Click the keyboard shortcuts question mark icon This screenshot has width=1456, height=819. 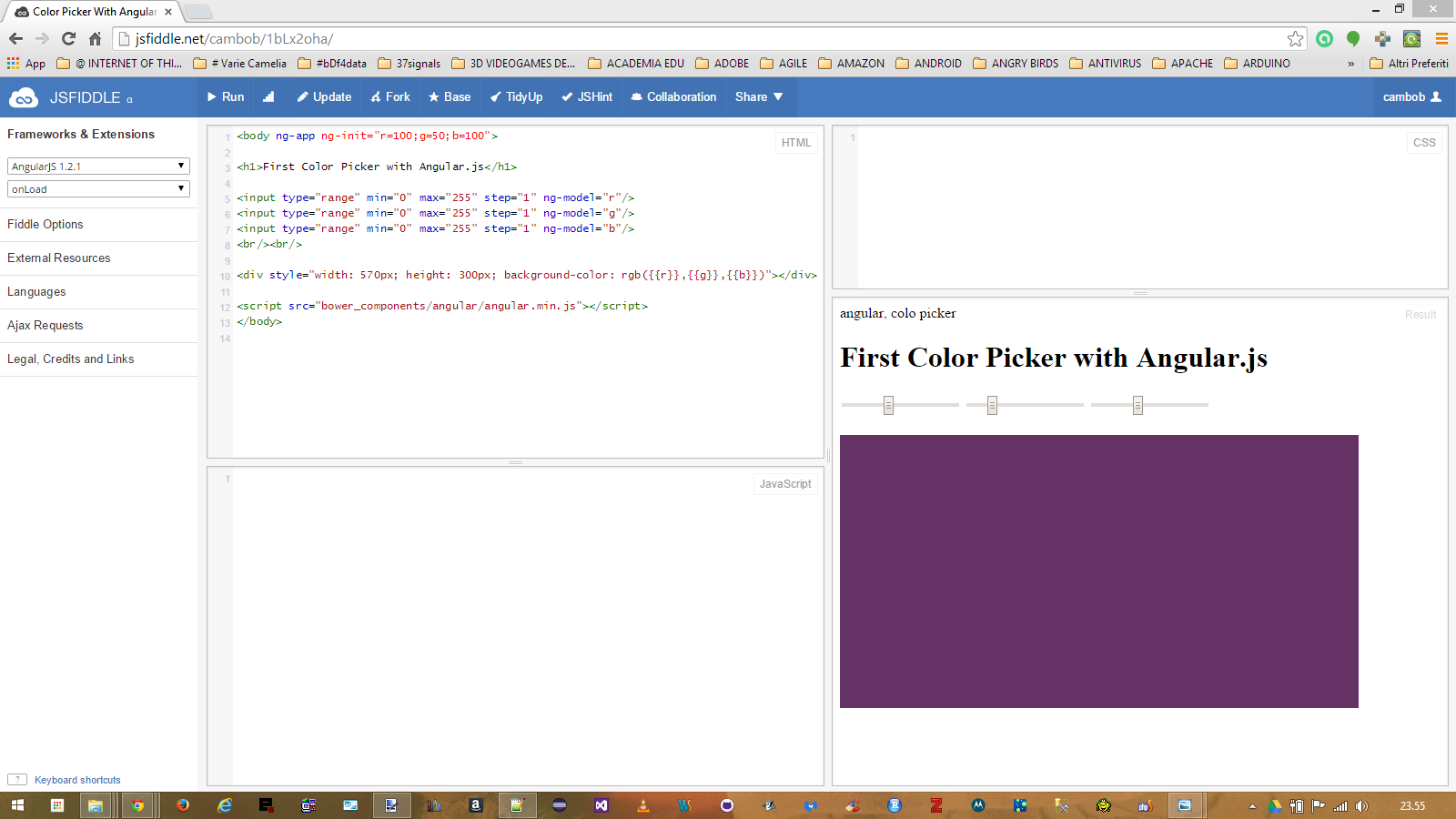[17, 780]
